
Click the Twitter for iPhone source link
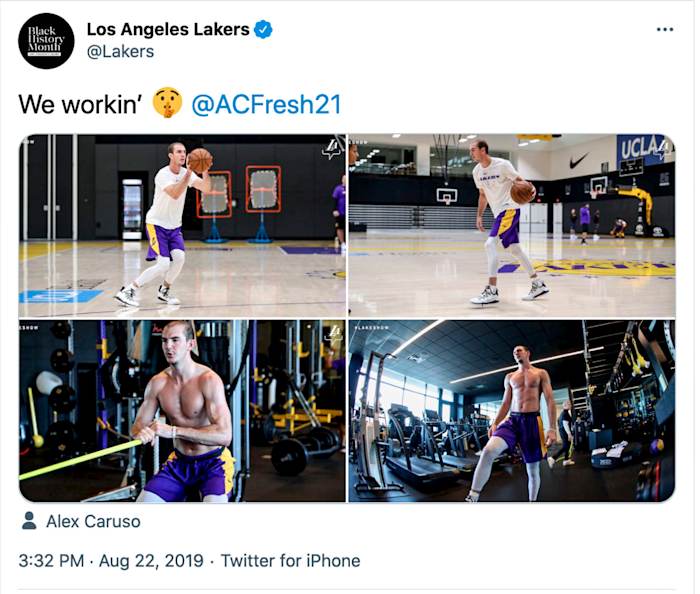[290, 561]
